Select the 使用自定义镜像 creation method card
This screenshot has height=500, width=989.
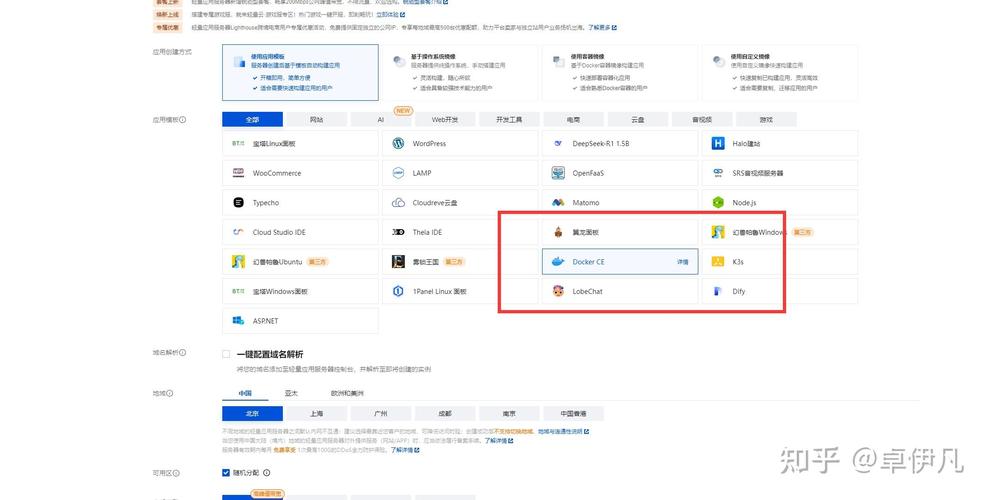click(x=780, y=73)
